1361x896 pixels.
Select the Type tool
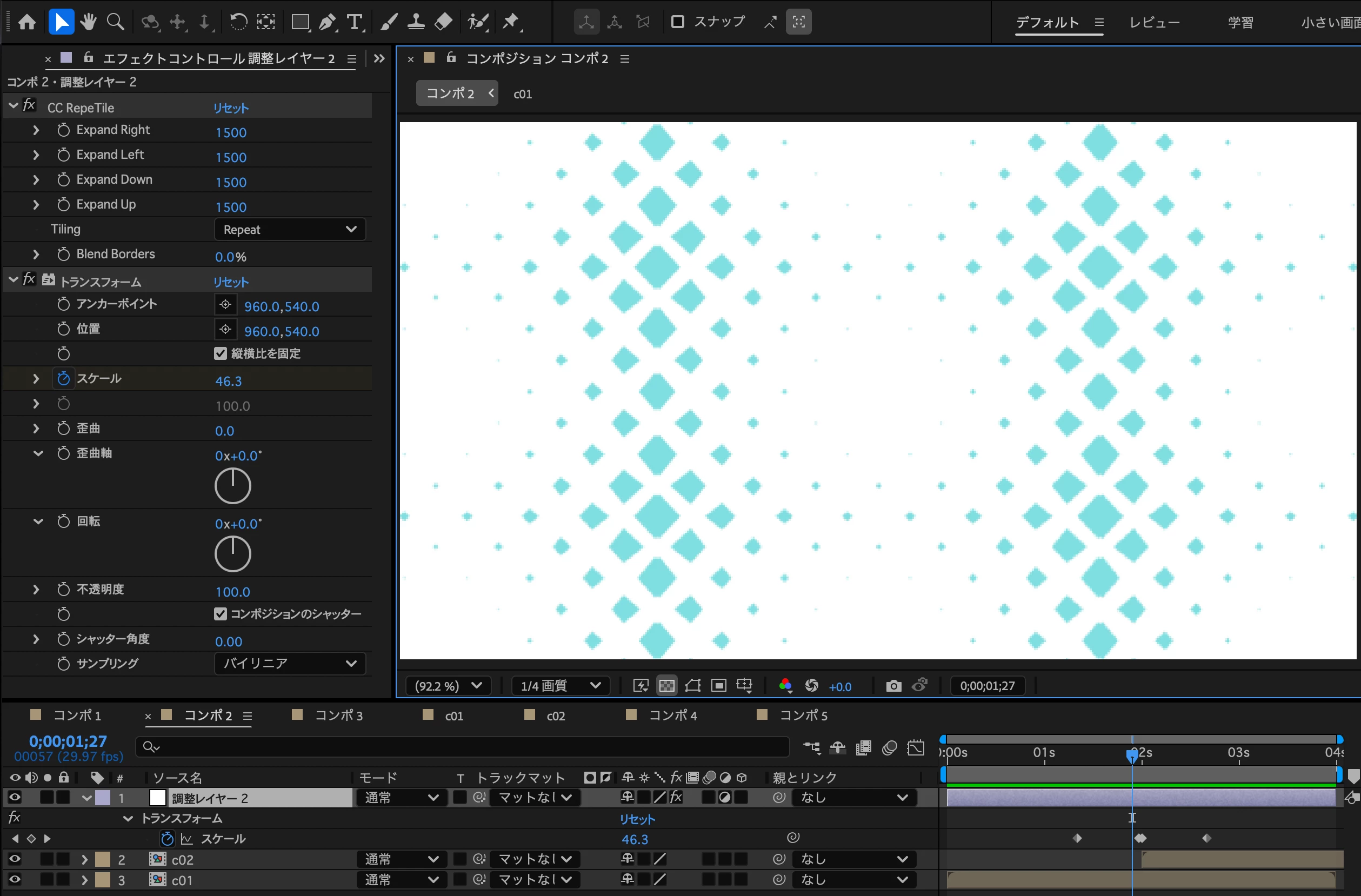coord(355,22)
